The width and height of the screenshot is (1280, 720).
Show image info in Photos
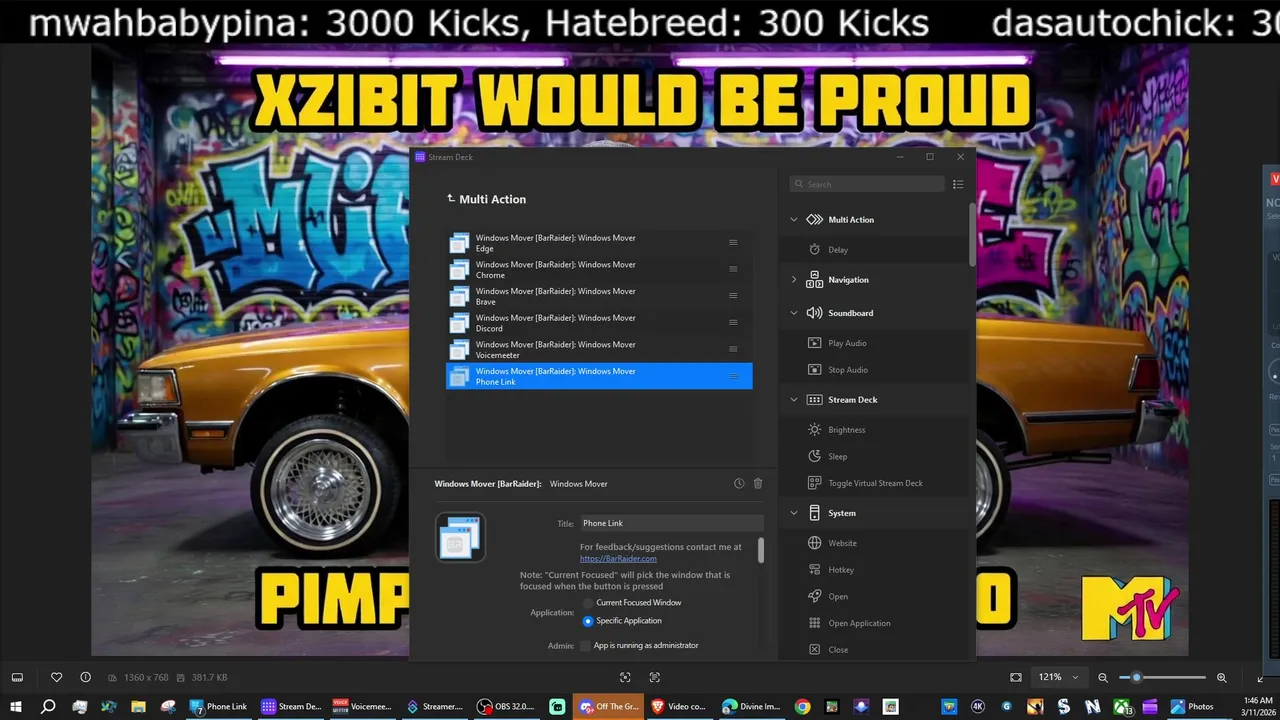point(85,677)
